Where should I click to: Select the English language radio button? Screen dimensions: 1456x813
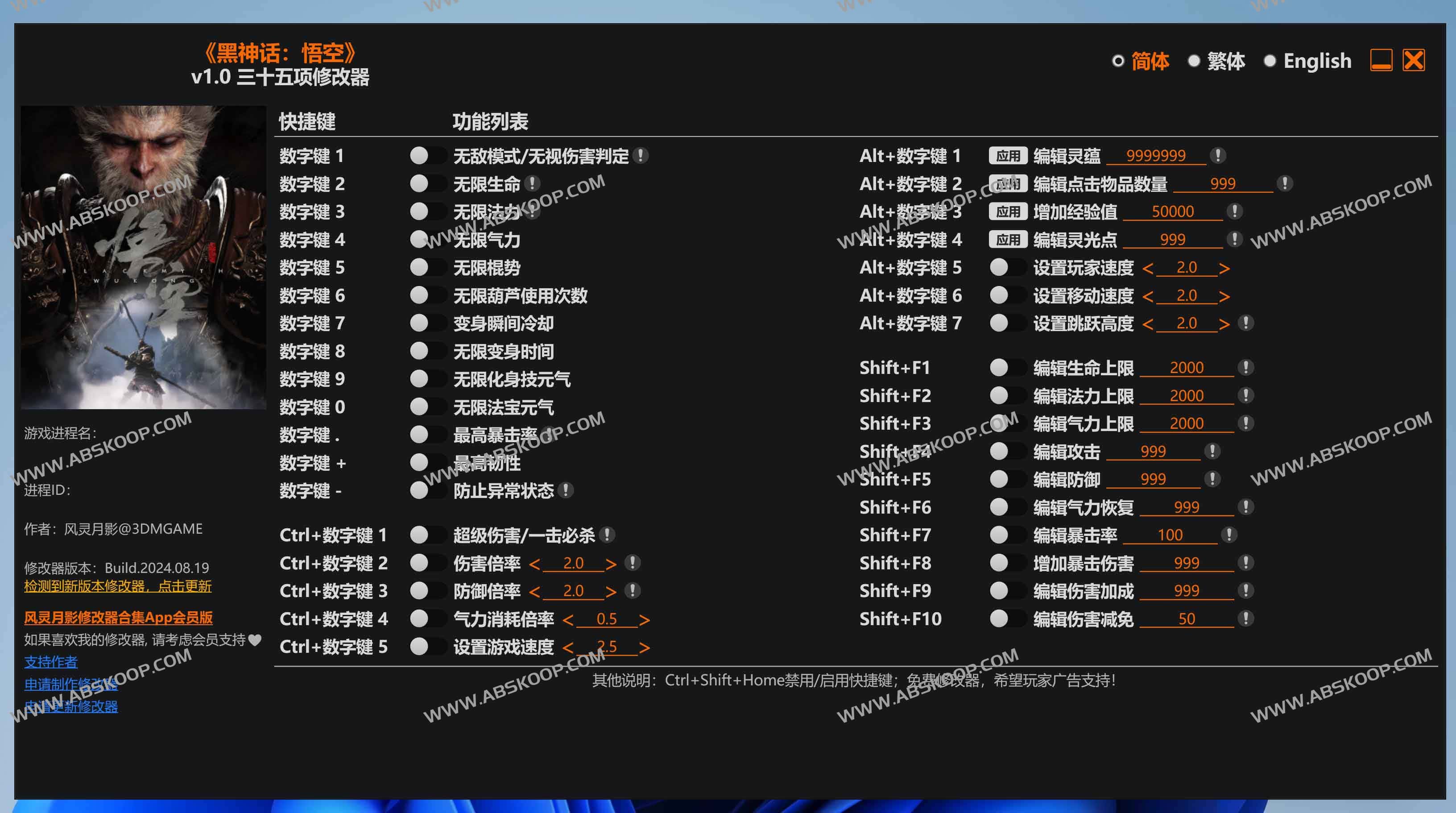tap(1270, 61)
